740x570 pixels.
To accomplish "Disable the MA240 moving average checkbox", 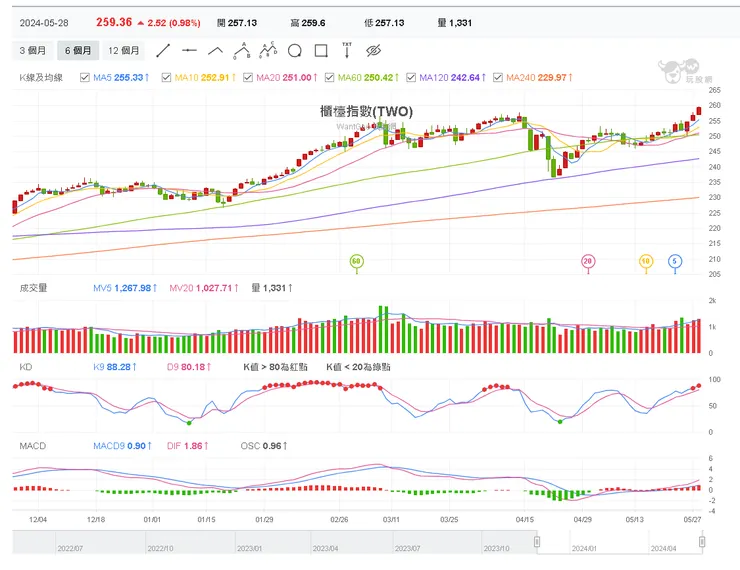I will [497, 77].
